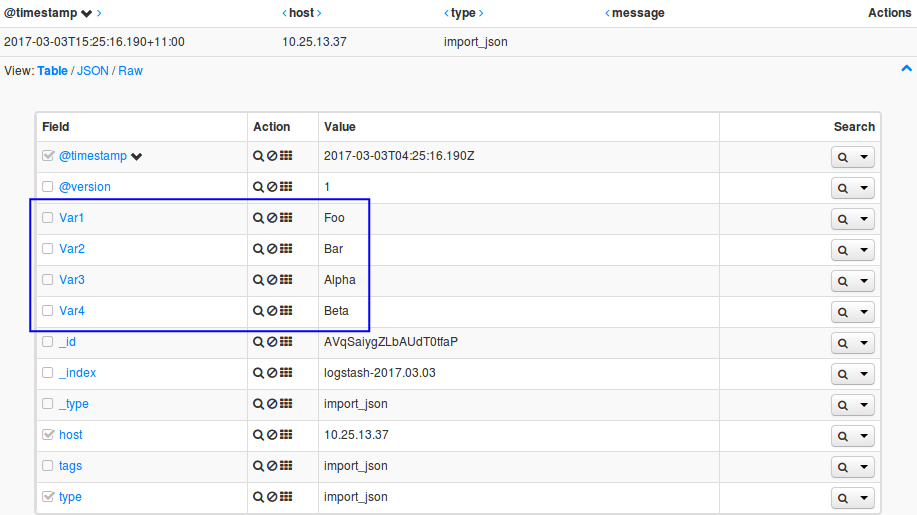Viewport: 917px width, 515px height.
Task: Click magnifier action icon for _id row
Action: click(258, 342)
